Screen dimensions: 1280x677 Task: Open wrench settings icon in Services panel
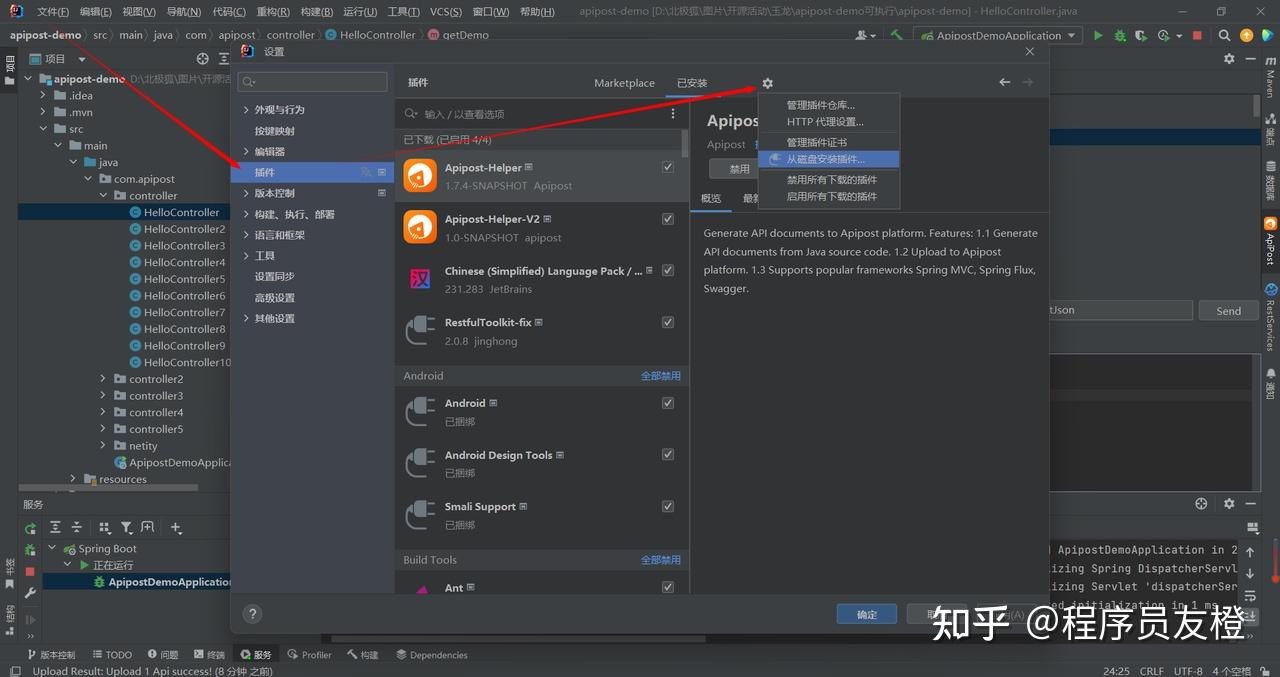coord(30,592)
